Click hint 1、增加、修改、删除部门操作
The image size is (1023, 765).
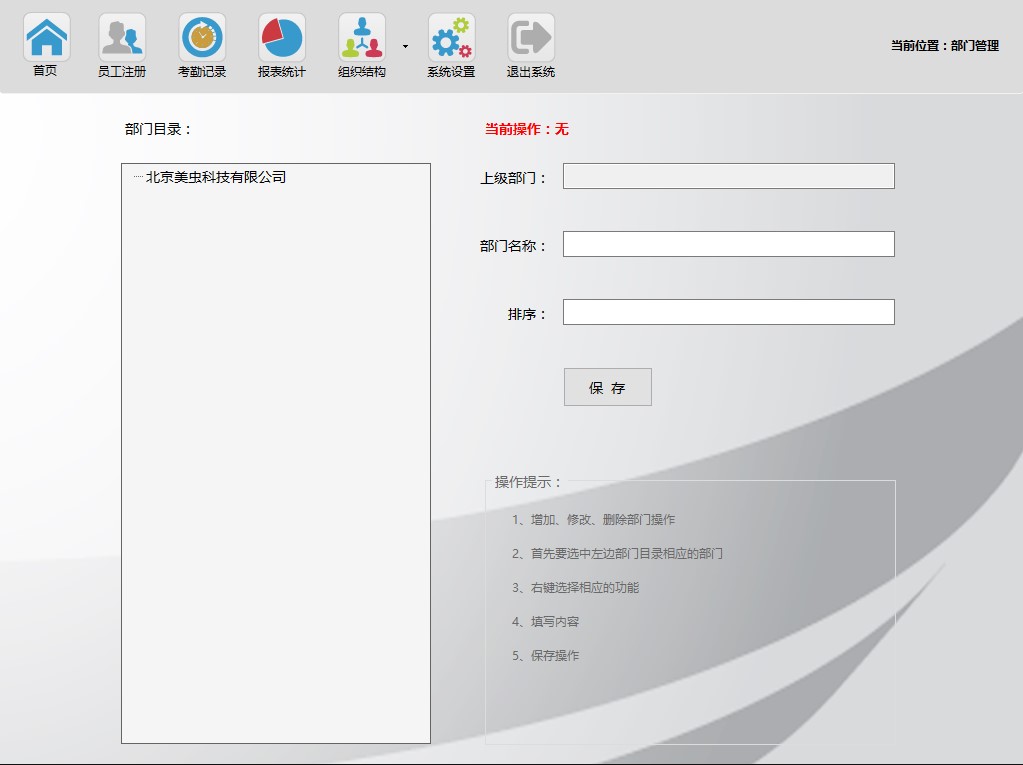pos(594,520)
